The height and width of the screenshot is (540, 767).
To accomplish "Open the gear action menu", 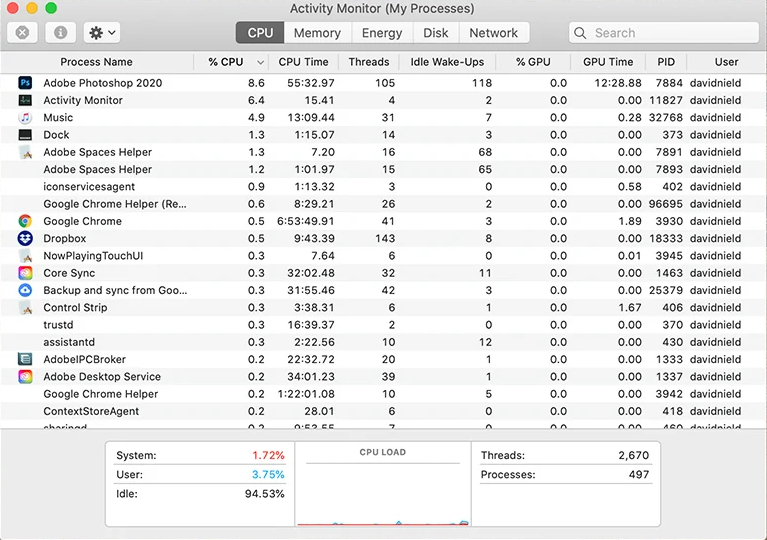I will [102, 33].
